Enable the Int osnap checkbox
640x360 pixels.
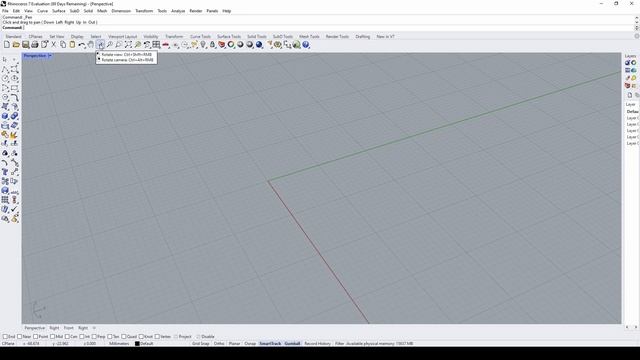[x=82, y=337]
